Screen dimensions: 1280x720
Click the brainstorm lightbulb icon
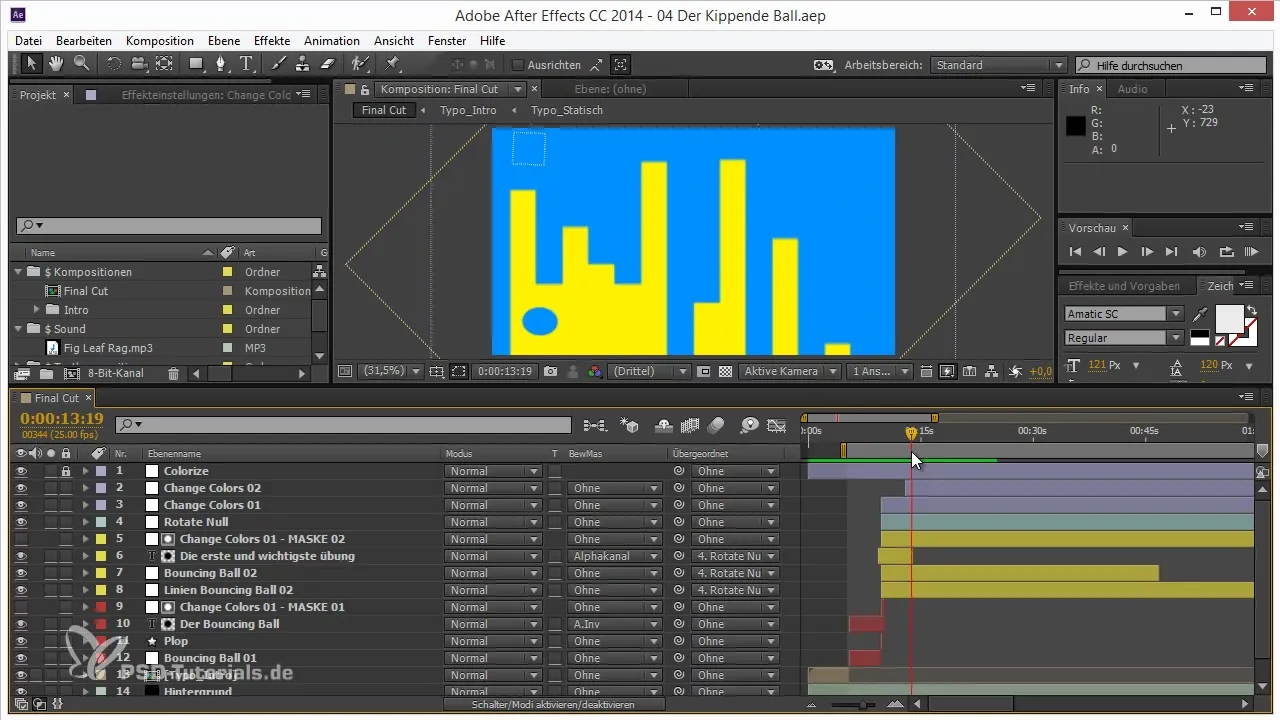[x=750, y=425]
